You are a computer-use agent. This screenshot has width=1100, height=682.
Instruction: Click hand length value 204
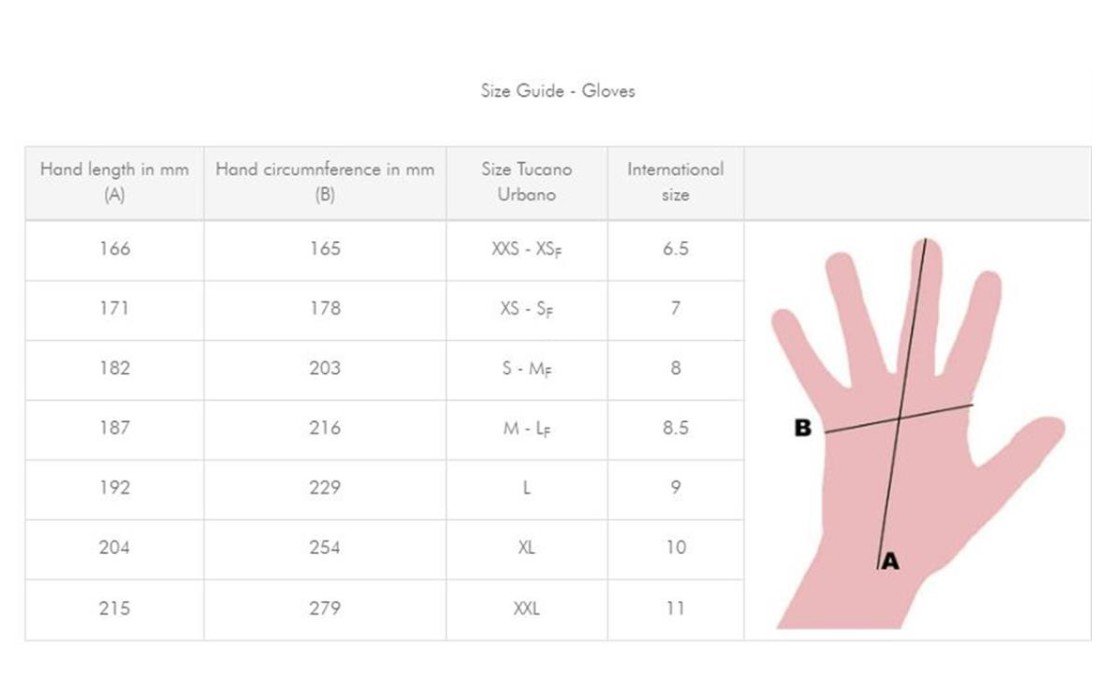tap(114, 548)
